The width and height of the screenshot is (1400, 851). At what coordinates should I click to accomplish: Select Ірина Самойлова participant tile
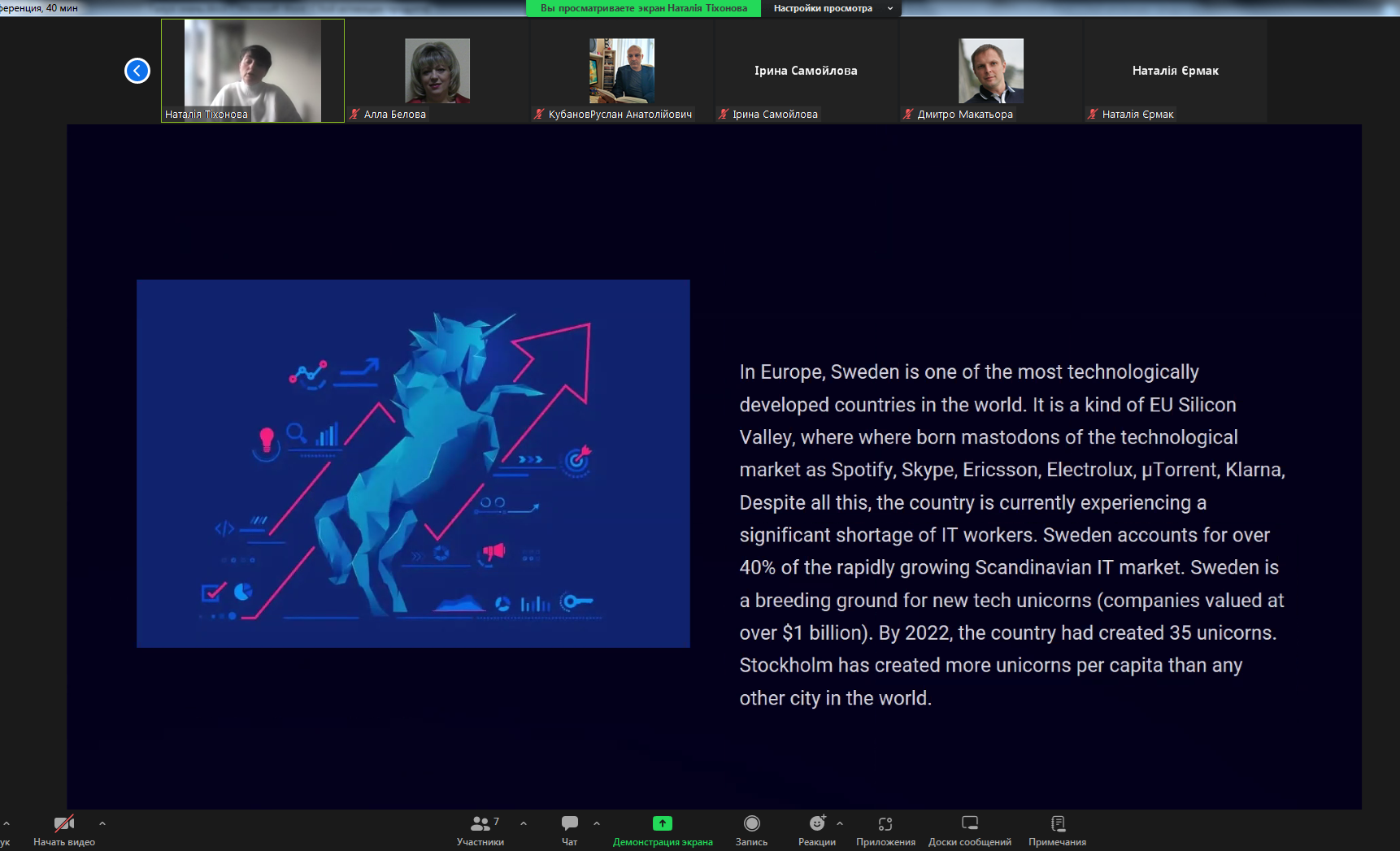click(x=807, y=71)
